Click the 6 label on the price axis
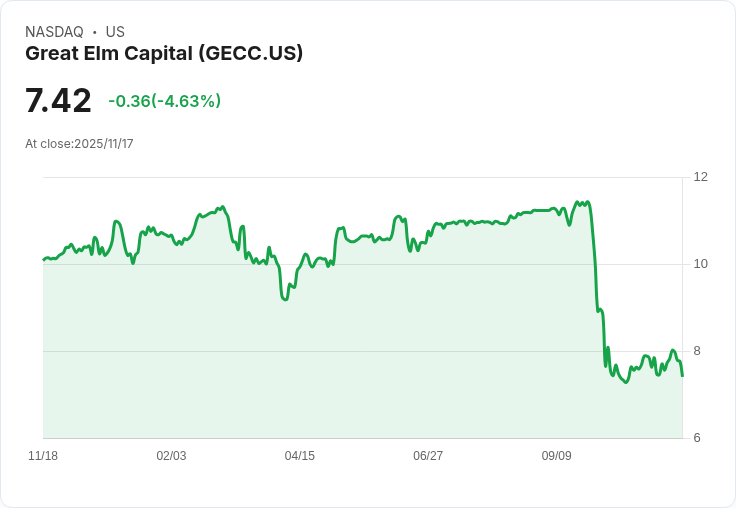Screen dimensions: 736x508 [x=697, y=438]
